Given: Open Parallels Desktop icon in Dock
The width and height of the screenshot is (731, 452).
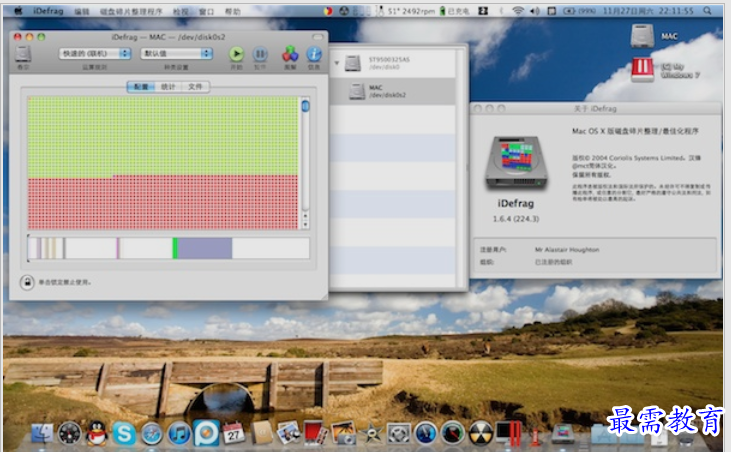Looking at the screenshot, I should 509,433.
